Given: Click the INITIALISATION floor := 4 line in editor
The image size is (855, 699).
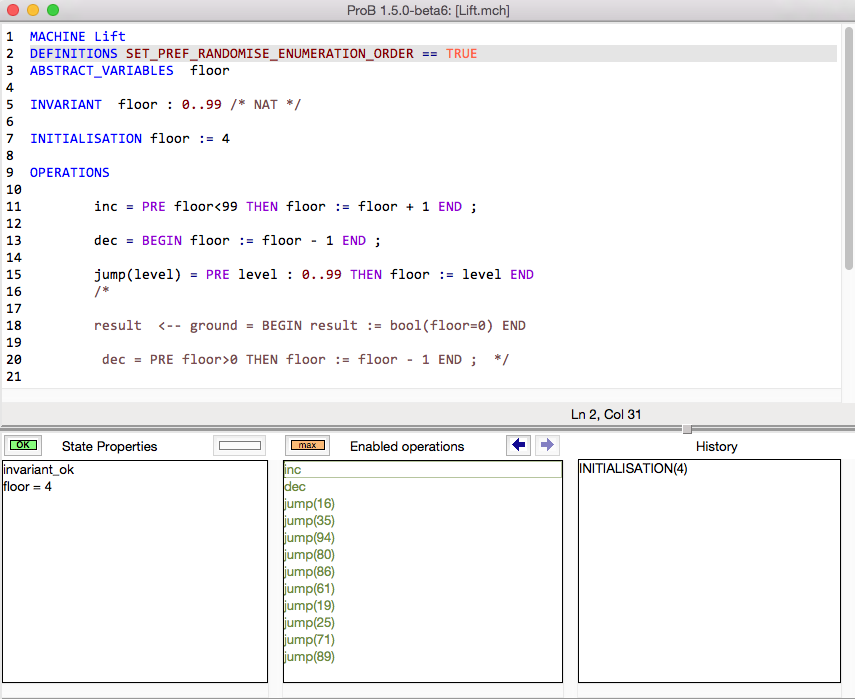Looking at the screenshot, I should [x=129, y=139].
